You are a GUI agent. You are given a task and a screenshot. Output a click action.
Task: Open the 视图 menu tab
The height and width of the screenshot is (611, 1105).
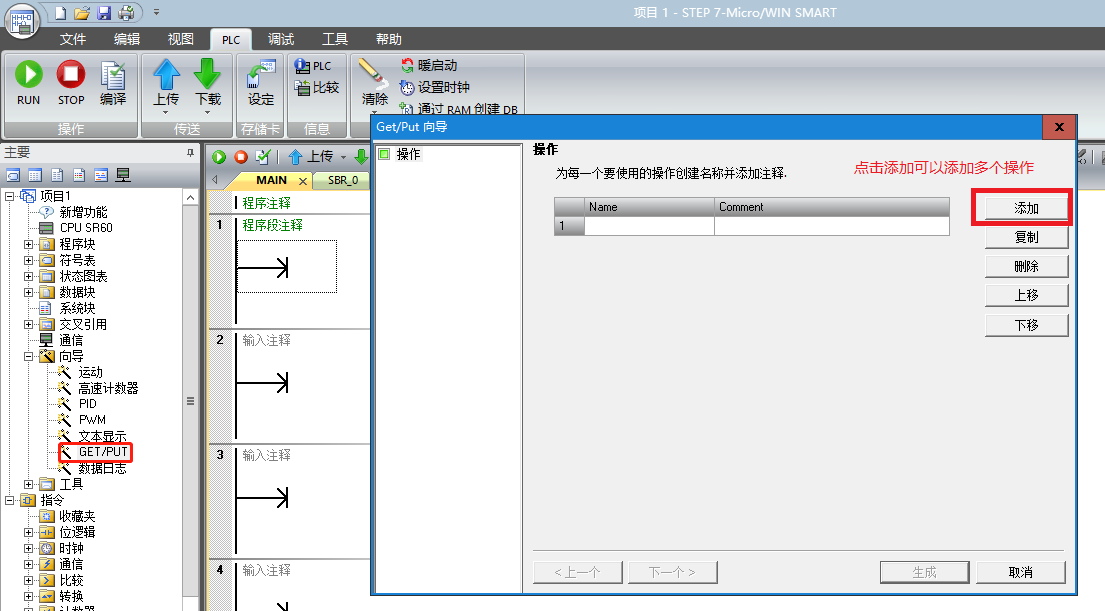[x=180, y=39]
